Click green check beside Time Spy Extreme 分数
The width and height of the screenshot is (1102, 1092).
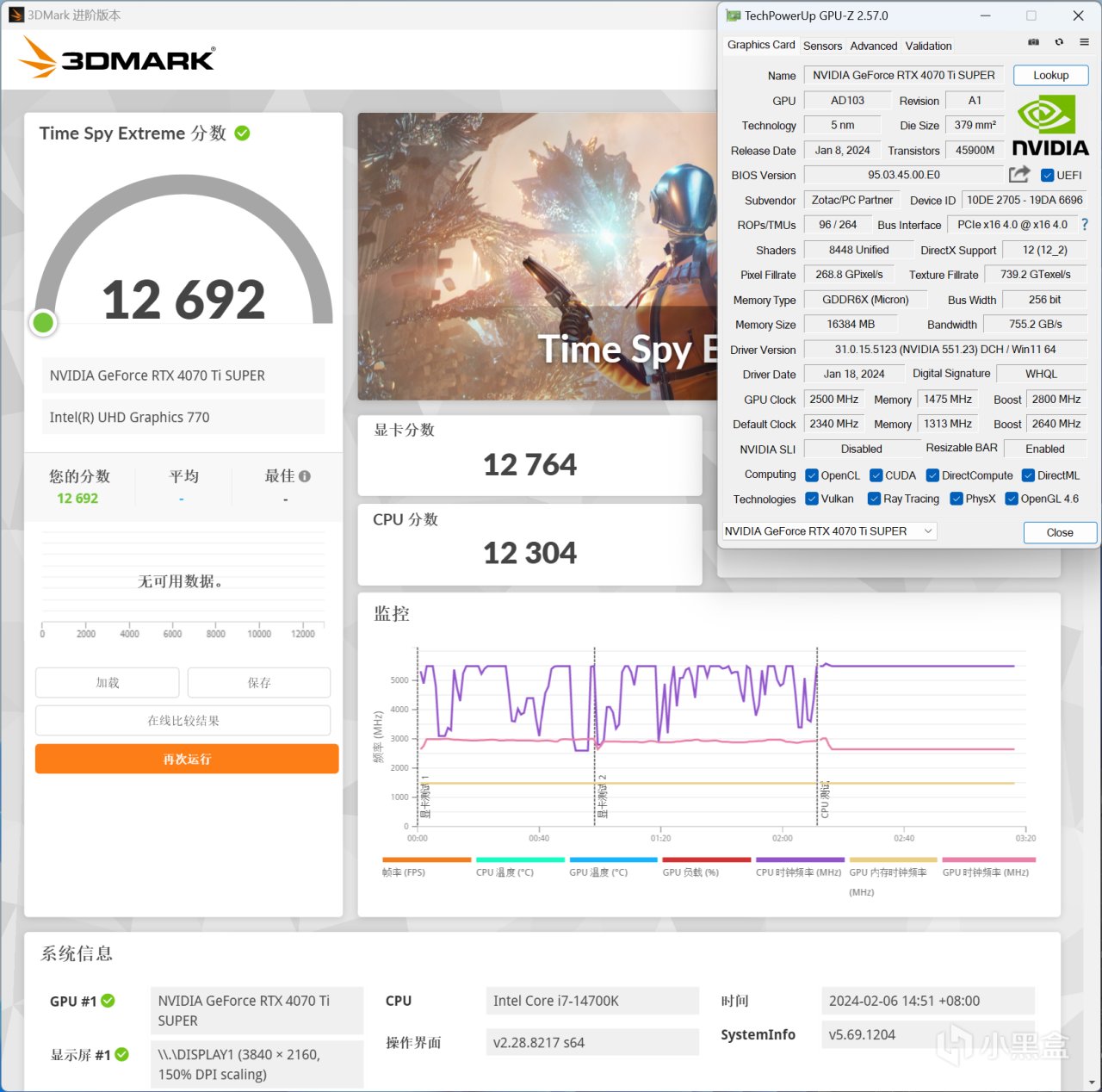[243, 133]
